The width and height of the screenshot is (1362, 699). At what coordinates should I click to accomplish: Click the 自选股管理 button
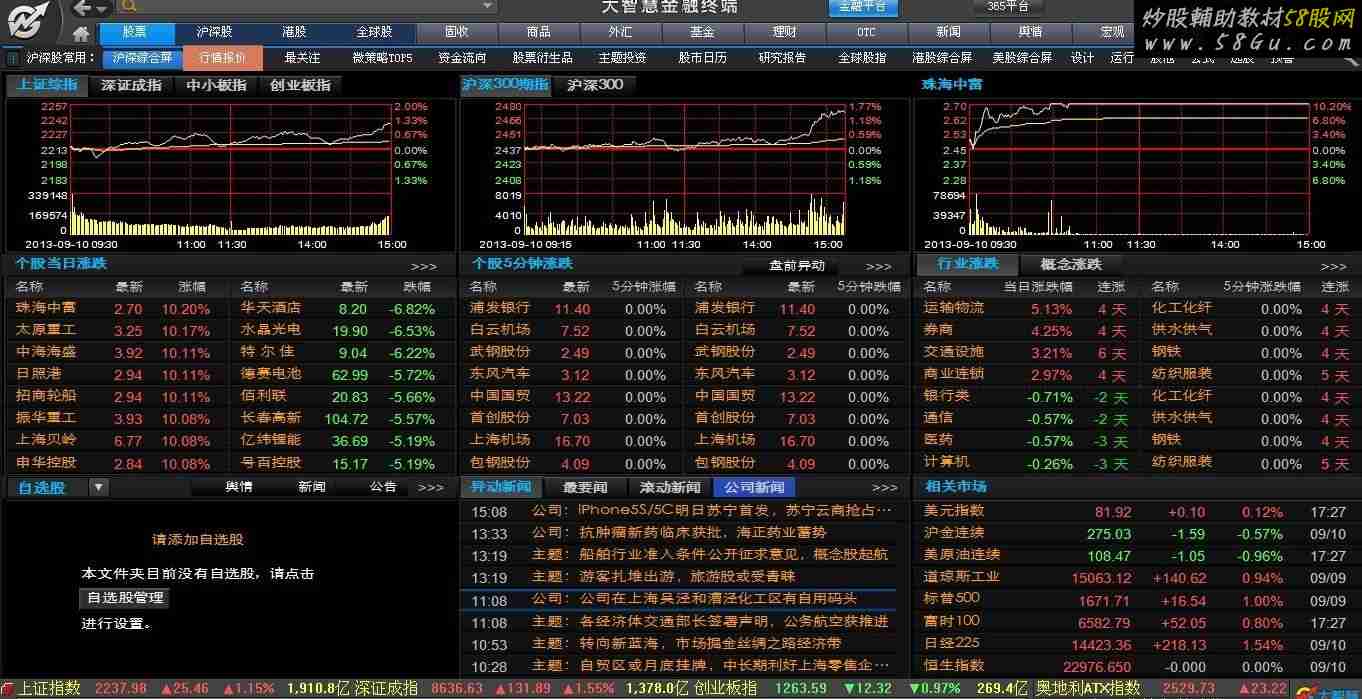pos(124,598)
